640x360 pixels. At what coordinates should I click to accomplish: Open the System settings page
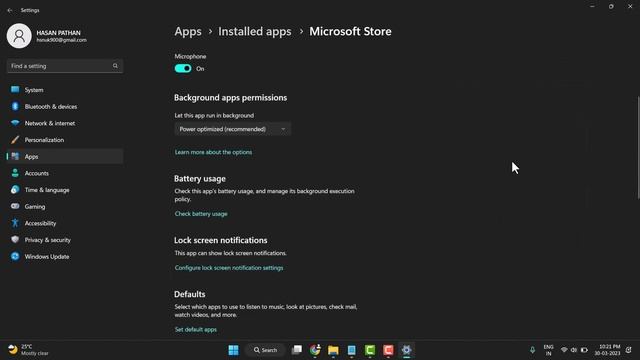pyautogui.click(x=64, y=90)
